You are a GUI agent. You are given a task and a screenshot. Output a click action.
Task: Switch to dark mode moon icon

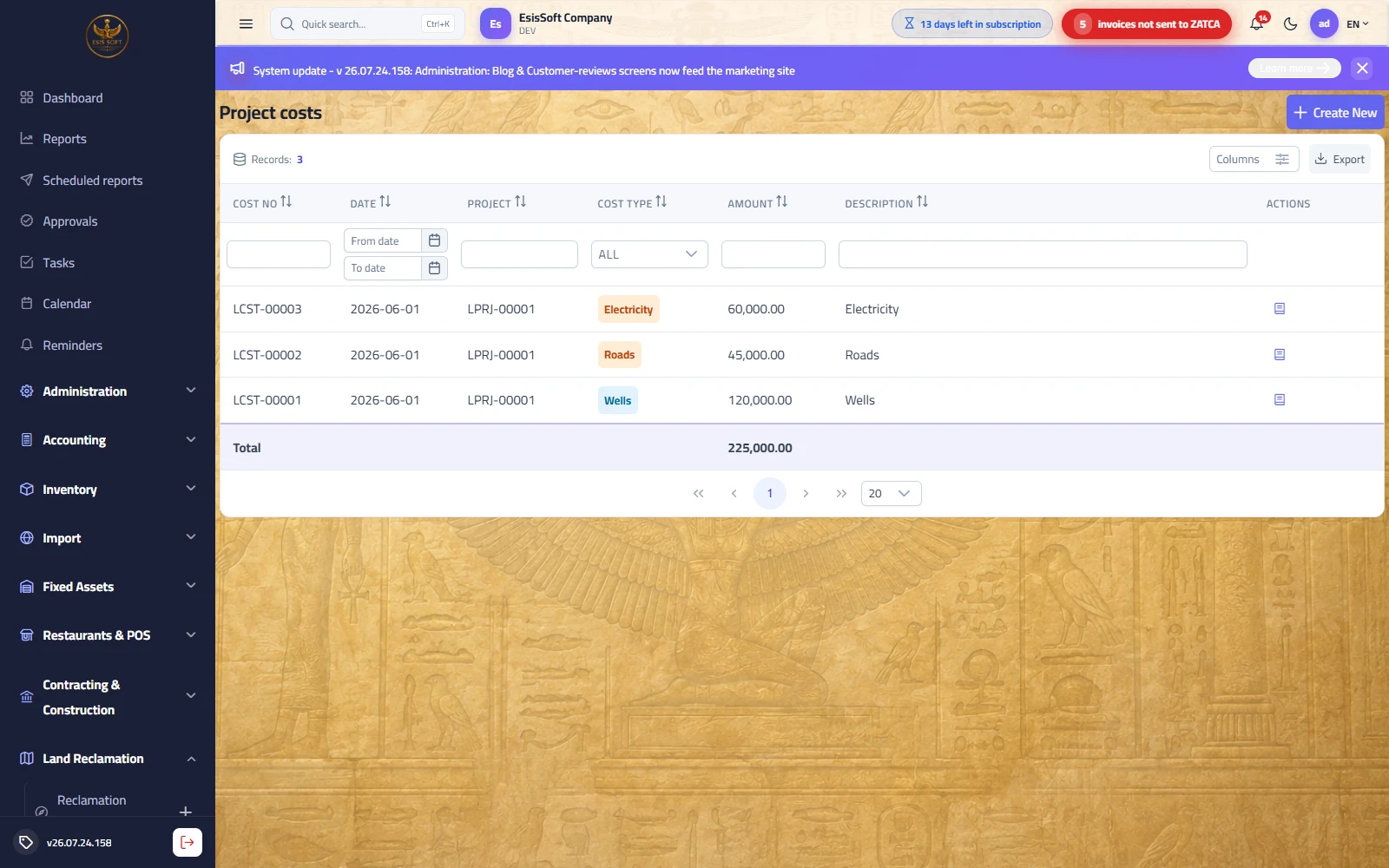coord(1290,24)
